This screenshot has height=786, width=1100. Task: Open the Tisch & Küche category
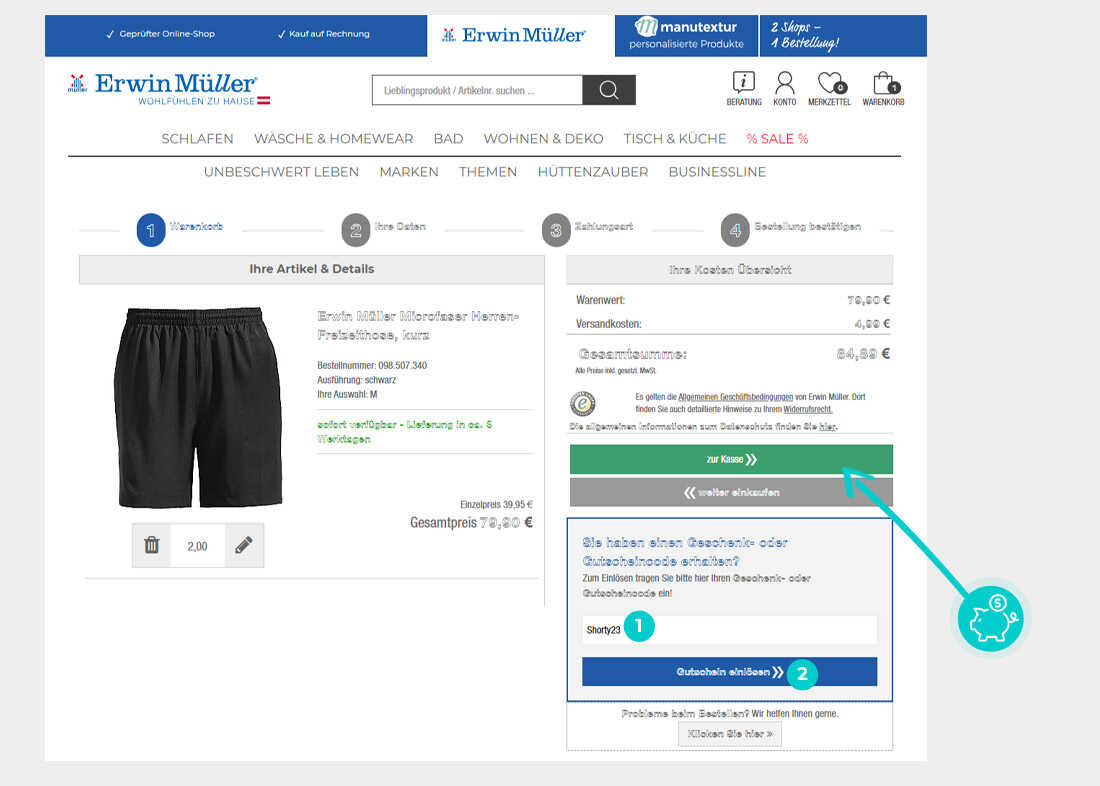[x=675, y=139]
